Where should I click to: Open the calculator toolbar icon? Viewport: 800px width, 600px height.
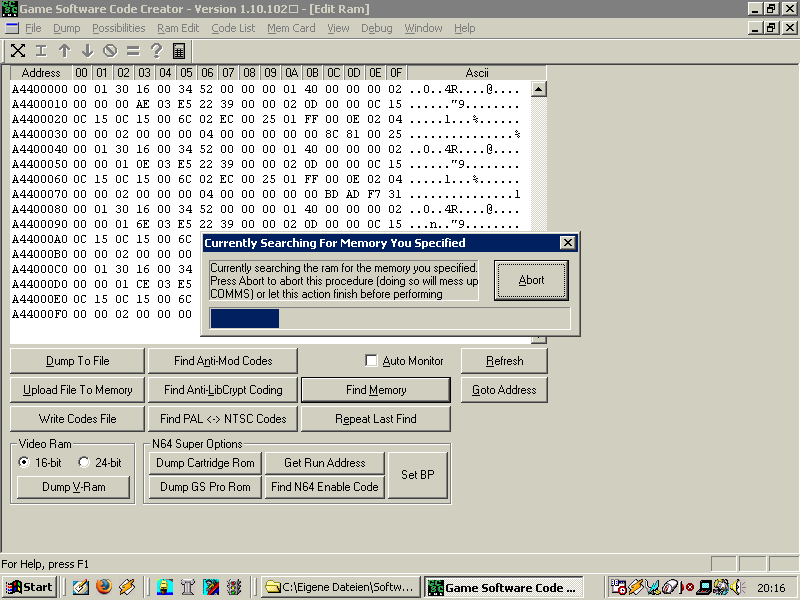pyautogui.click(x=179, y=51)
